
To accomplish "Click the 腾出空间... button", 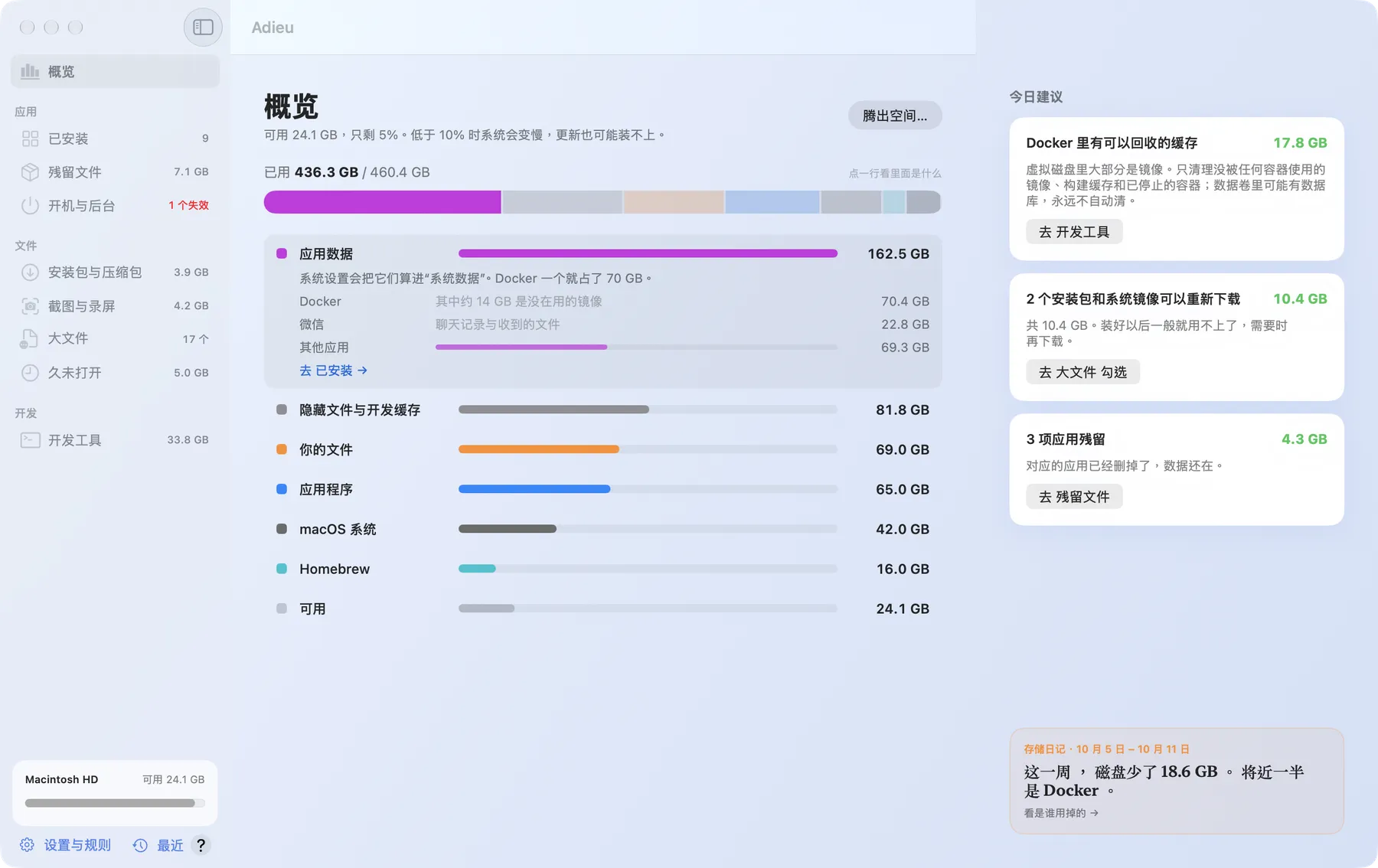I will [x=895, y=116].
